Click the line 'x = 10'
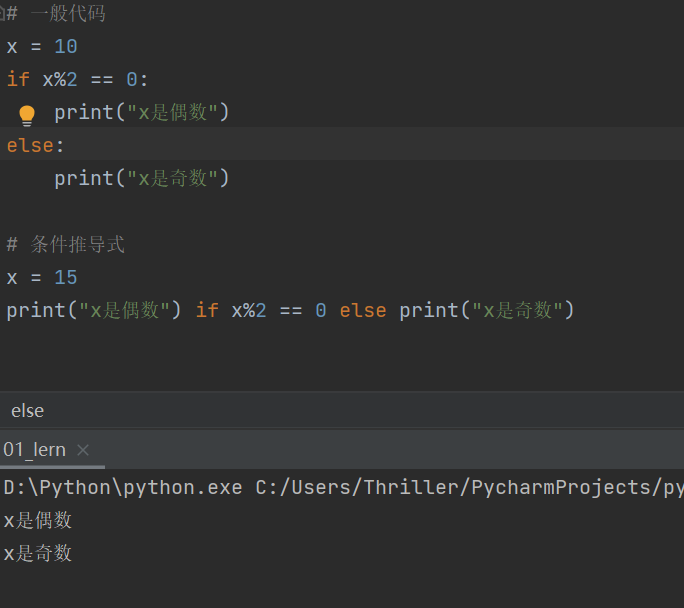Viewport: 684px width, 608px height. pyautogui.click(x=42, y=47)
